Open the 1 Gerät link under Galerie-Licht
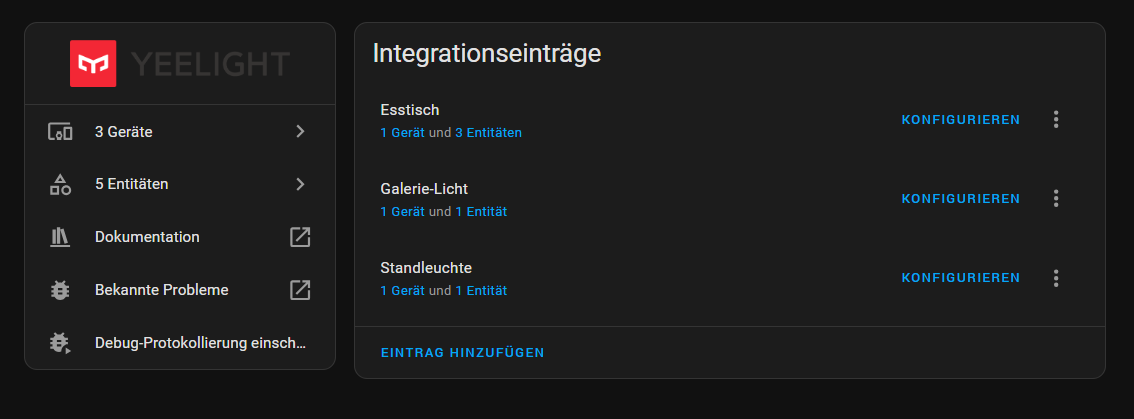1134x419 pixels. click(402, 212)
